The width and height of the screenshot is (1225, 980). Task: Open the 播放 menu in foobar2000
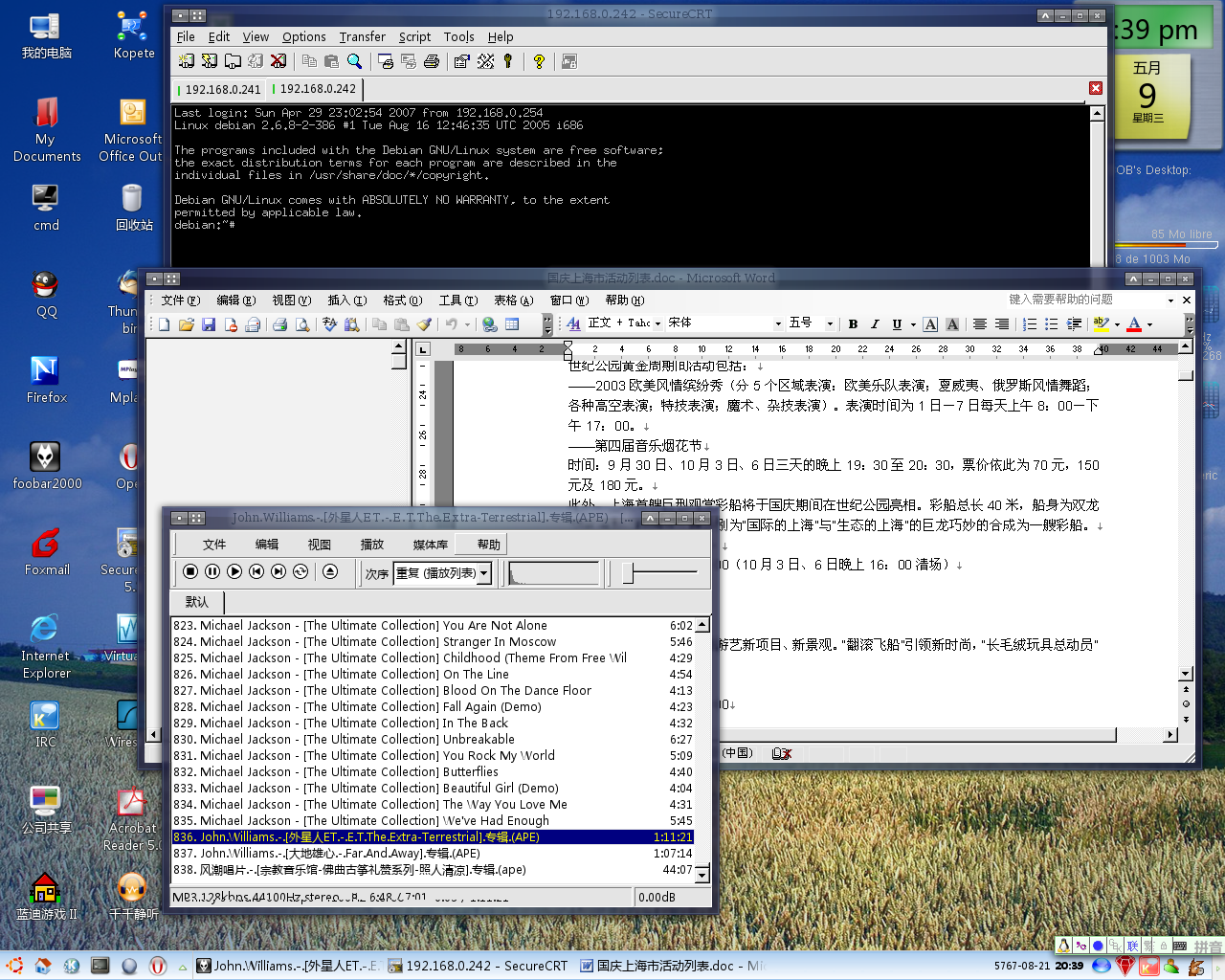[371, 545]
